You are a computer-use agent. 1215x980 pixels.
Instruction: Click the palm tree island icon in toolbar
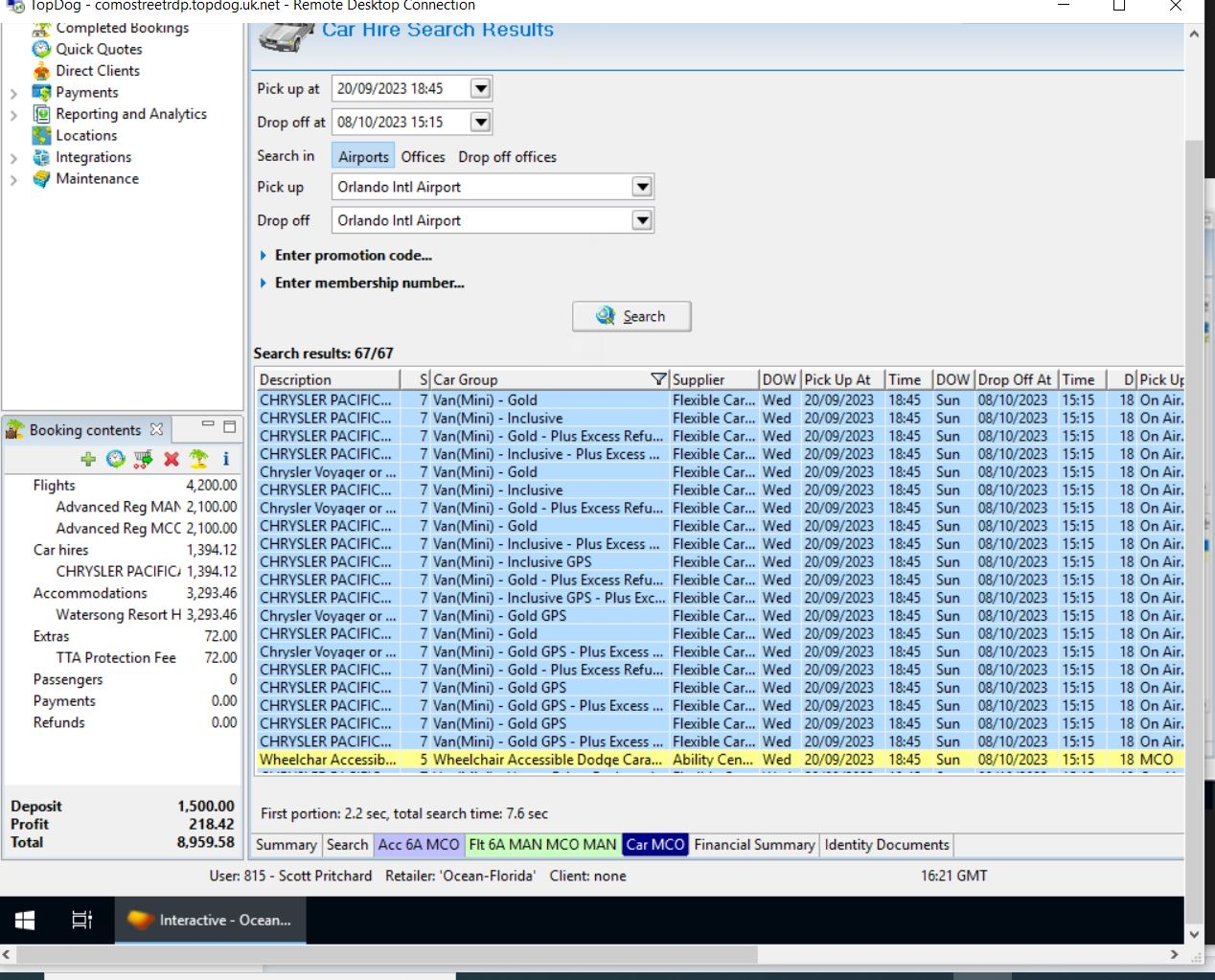(198, 459)
